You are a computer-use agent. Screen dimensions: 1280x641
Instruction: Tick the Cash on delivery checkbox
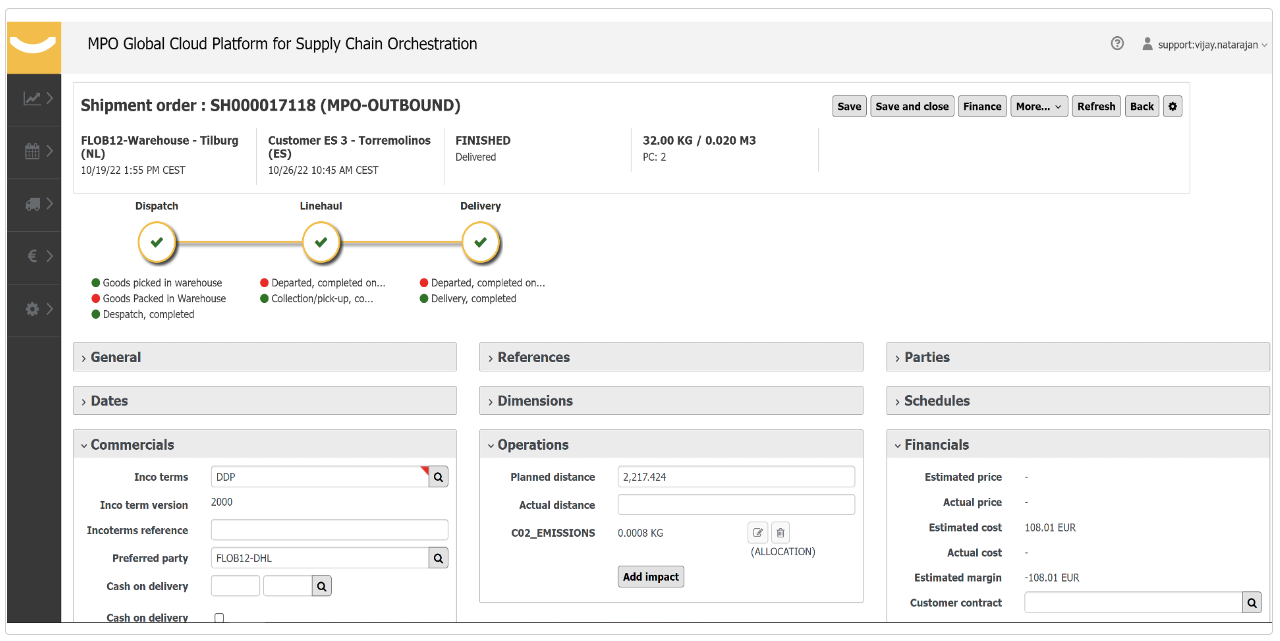[220, 618]
